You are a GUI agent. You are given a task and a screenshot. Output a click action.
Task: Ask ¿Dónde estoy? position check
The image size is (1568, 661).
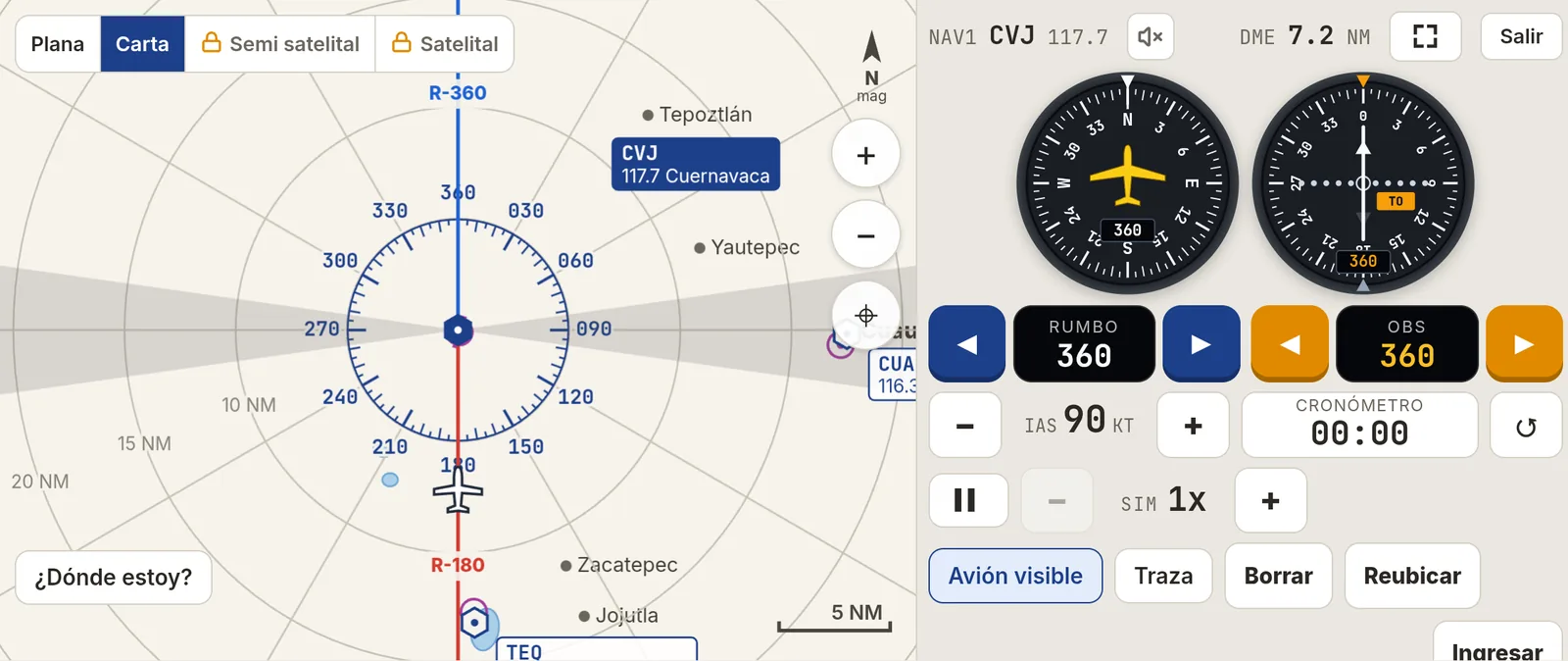[x=114, y=578]
